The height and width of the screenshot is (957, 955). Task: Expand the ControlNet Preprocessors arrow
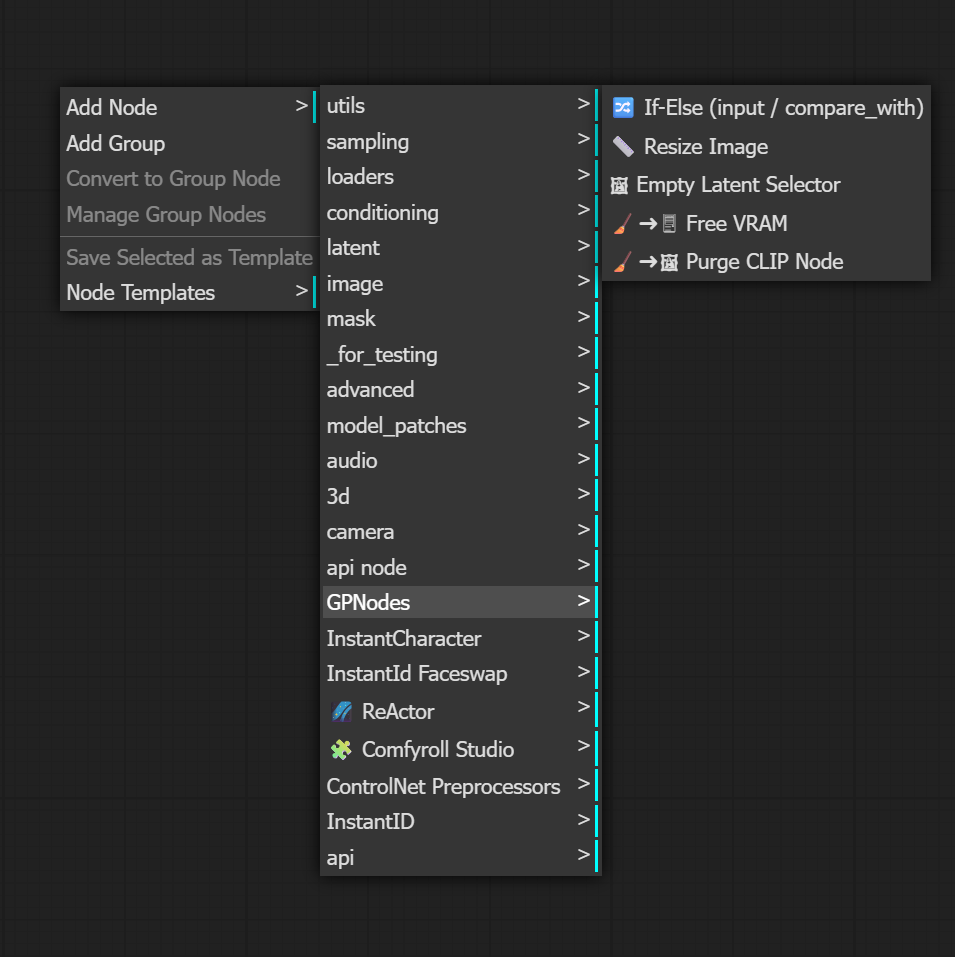point(583,784)
